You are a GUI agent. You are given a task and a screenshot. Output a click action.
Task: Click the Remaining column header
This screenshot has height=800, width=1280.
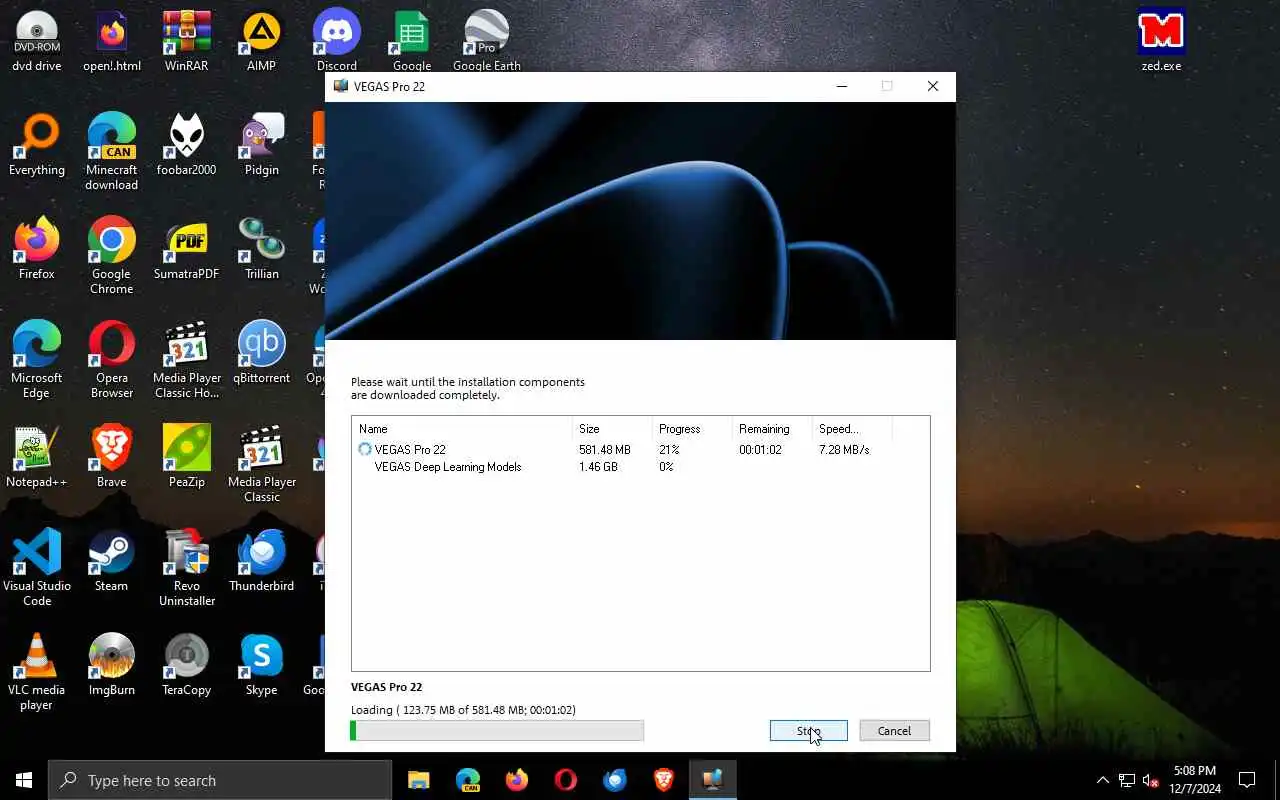(x=772, y=429)
